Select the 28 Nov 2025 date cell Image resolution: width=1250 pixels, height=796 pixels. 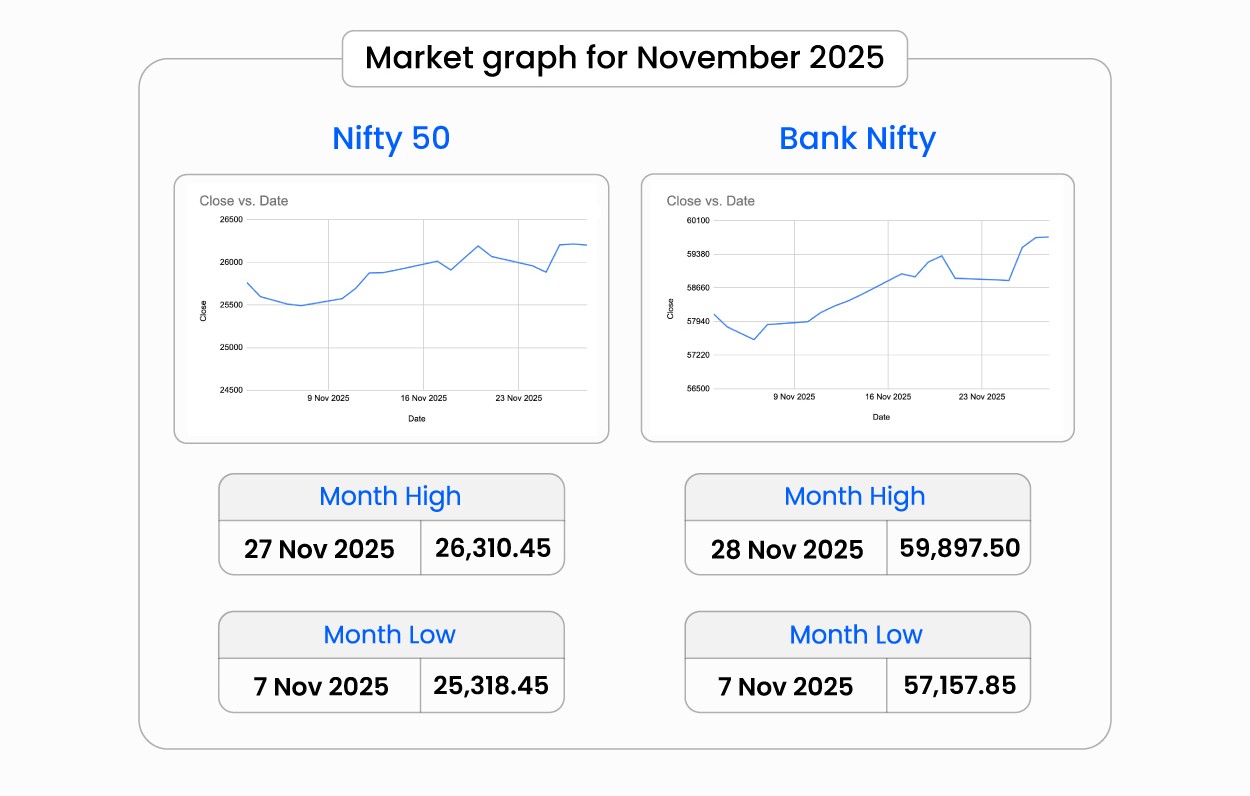pos(787,550)
